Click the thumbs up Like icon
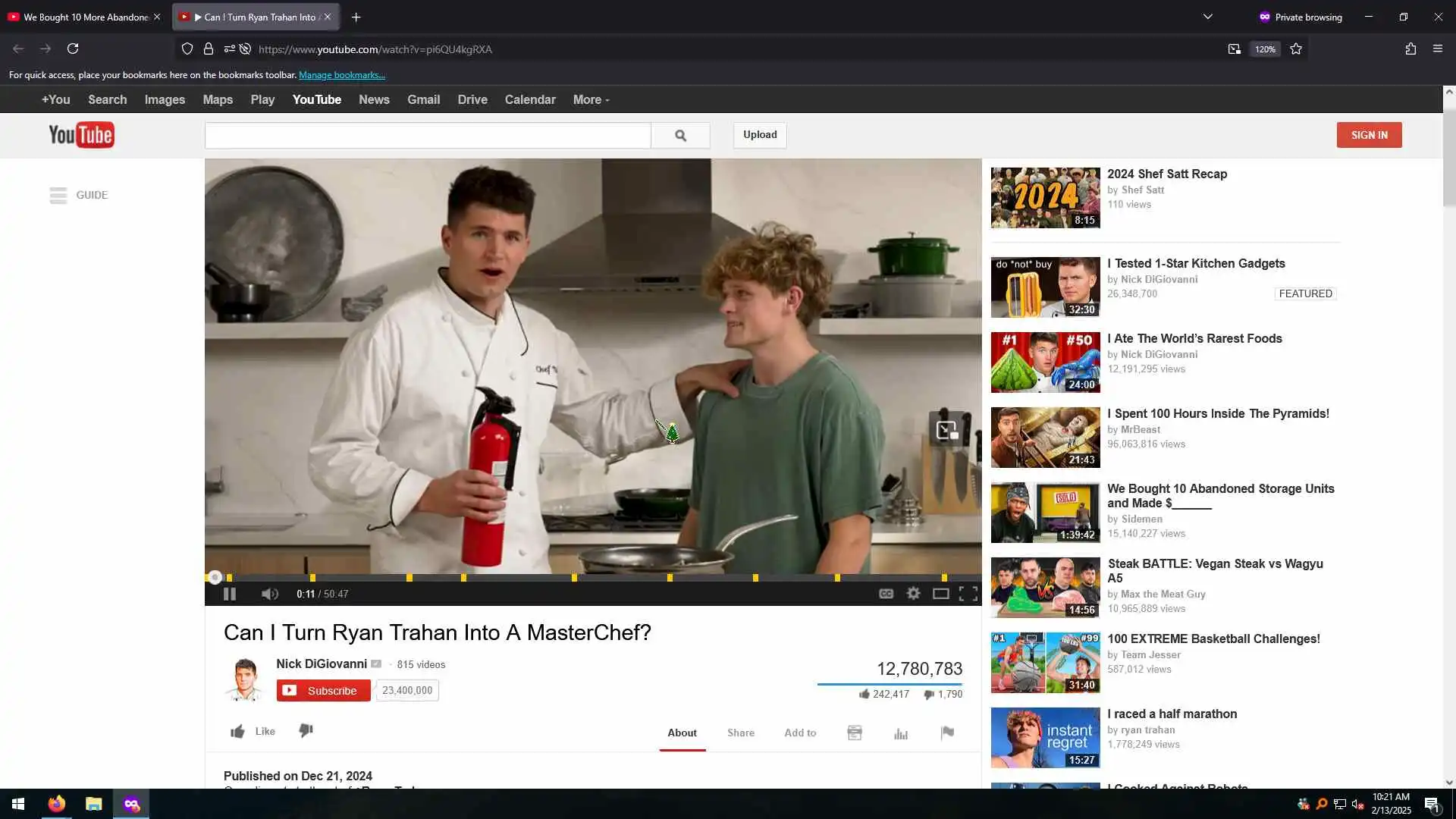The image size is (1456, 819). (238, 731)
